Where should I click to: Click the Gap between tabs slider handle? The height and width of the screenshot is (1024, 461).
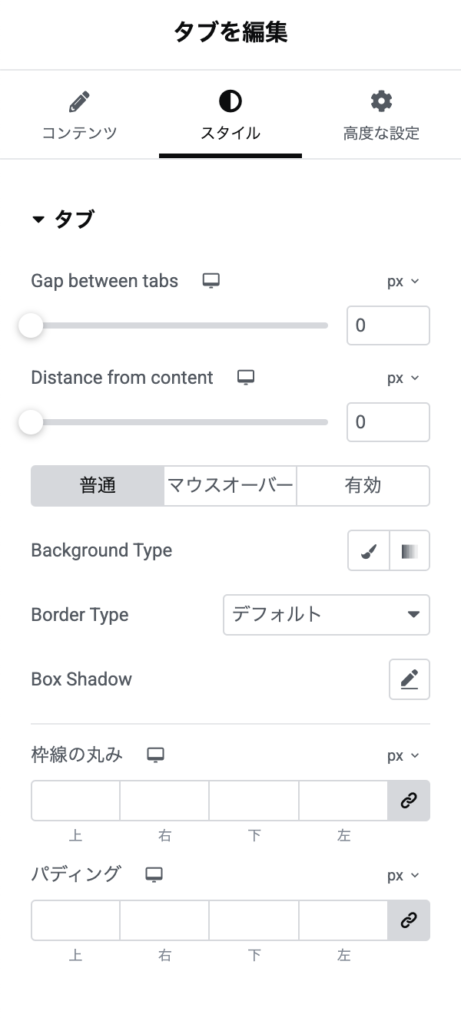30,325
